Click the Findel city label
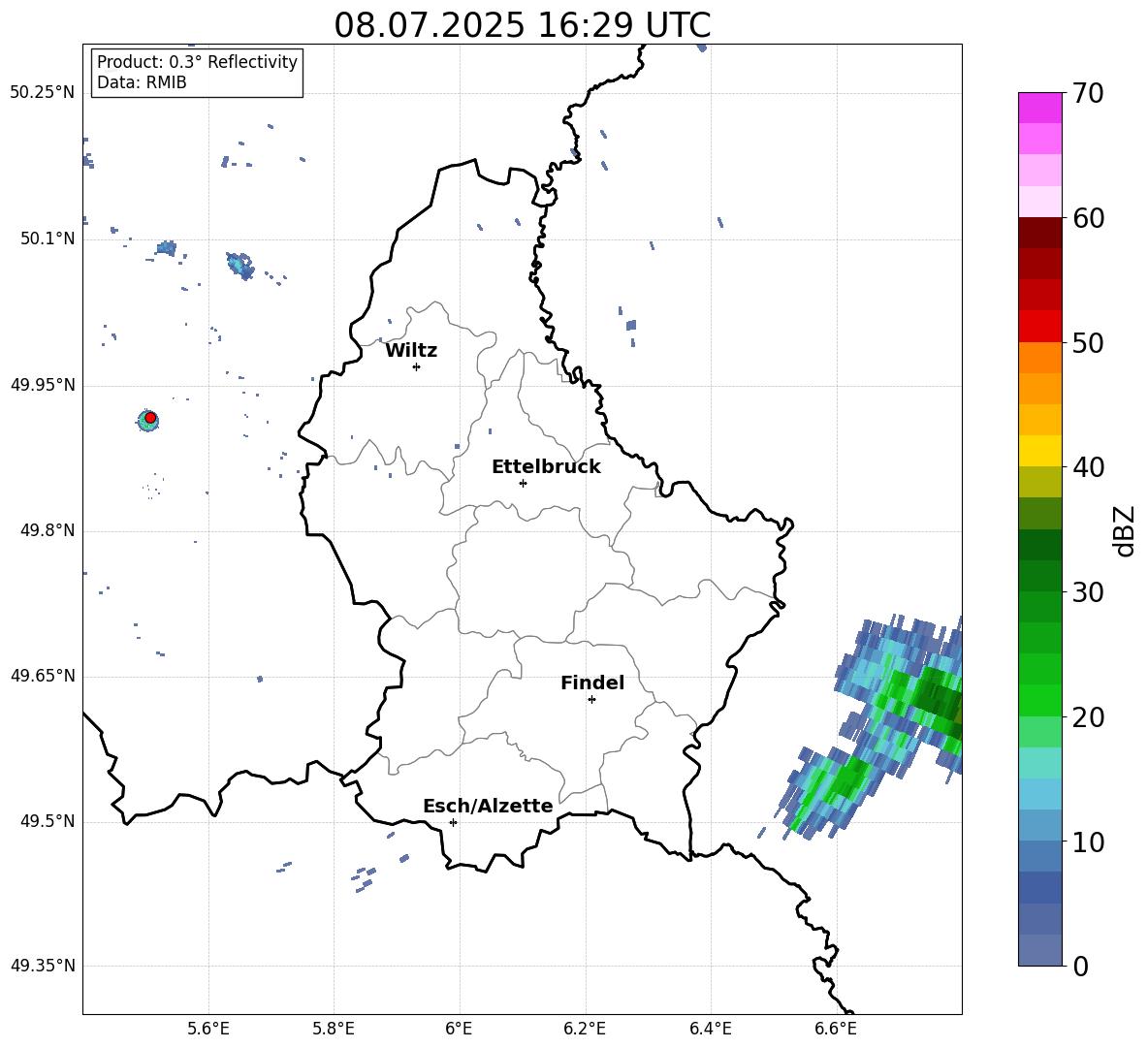Screen dimensions: 1148x1048 [x=592, y=683]
